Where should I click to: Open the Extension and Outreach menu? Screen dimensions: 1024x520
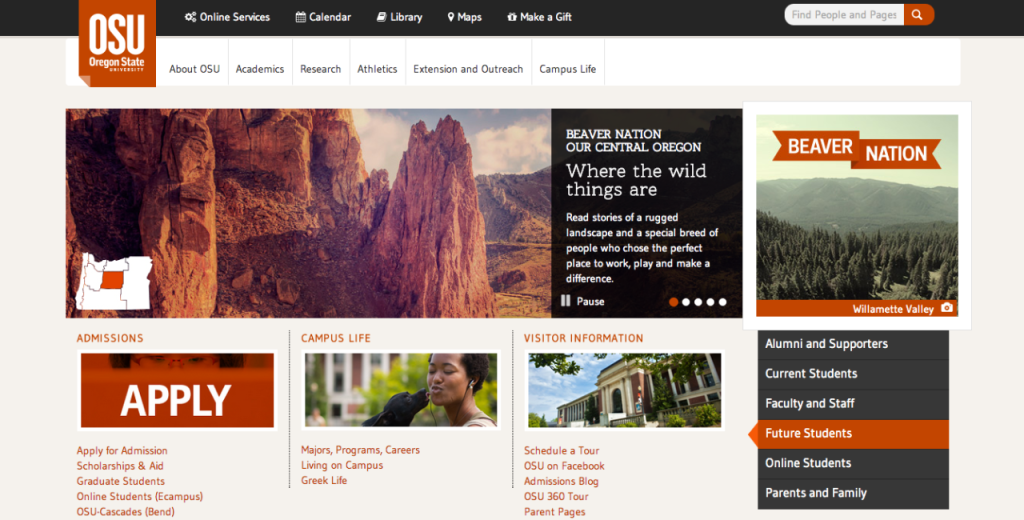[468, 69]
